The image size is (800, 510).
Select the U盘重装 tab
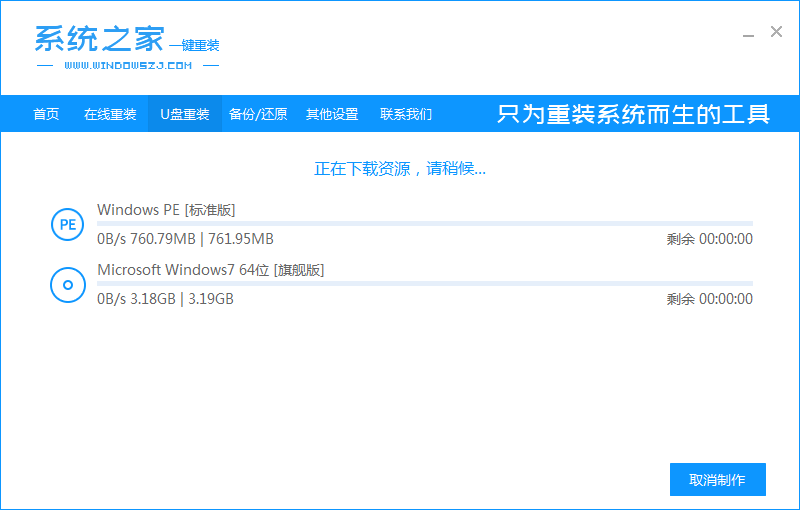185,114
